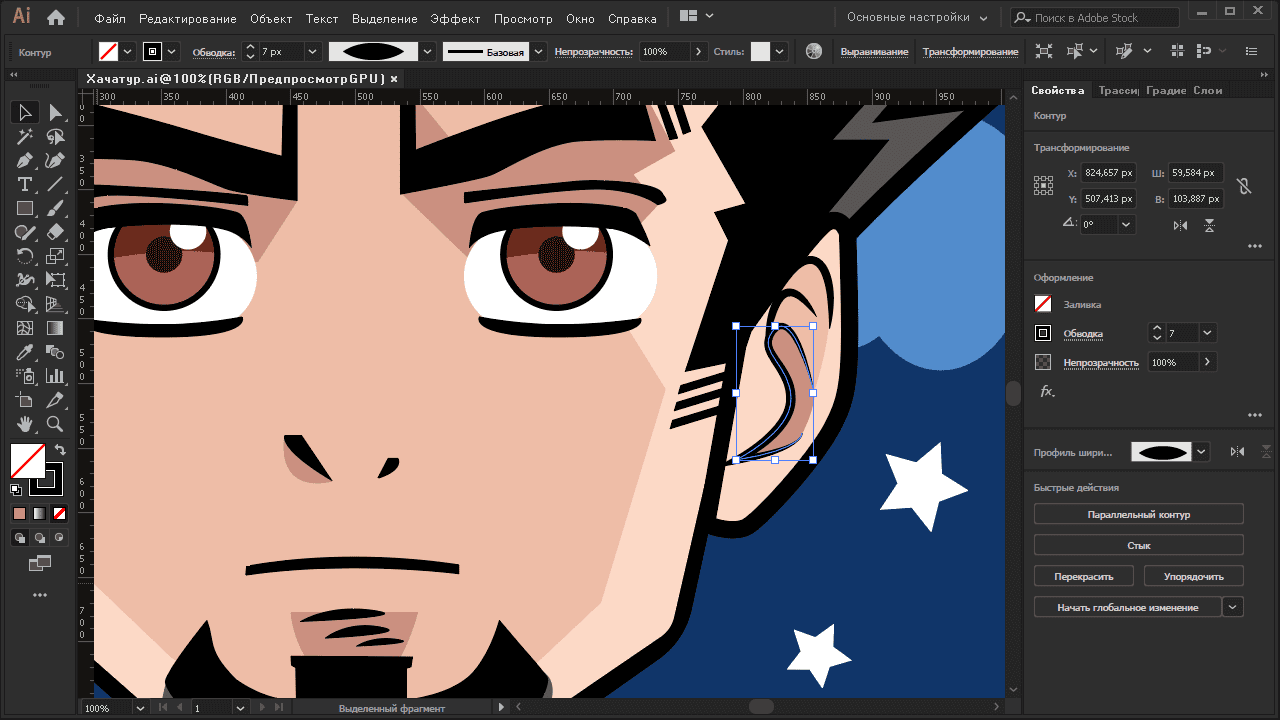Reset to default fill and stroke

[x=16, y=490]
